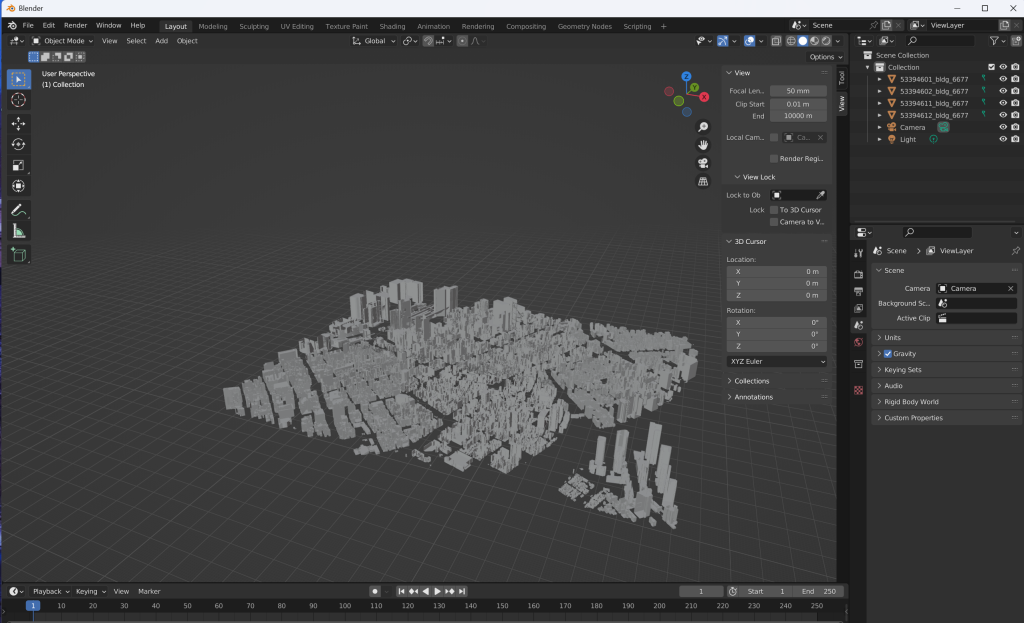
Task: Expand the Collections panel
Action: (751, 381)
